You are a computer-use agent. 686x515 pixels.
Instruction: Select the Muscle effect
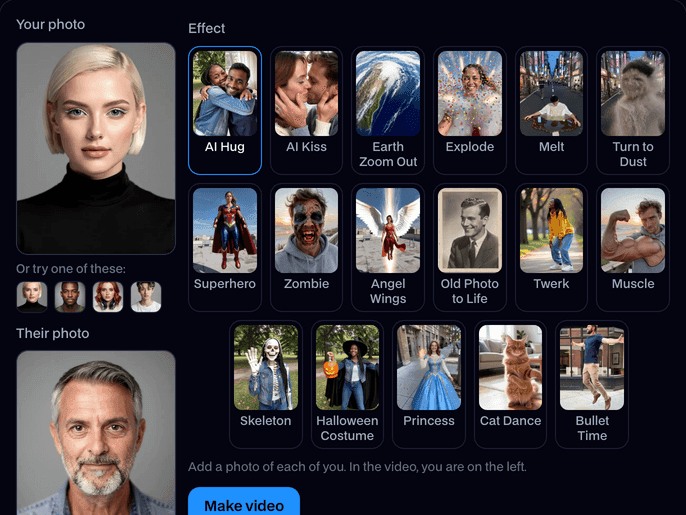(x=633, y=247)
